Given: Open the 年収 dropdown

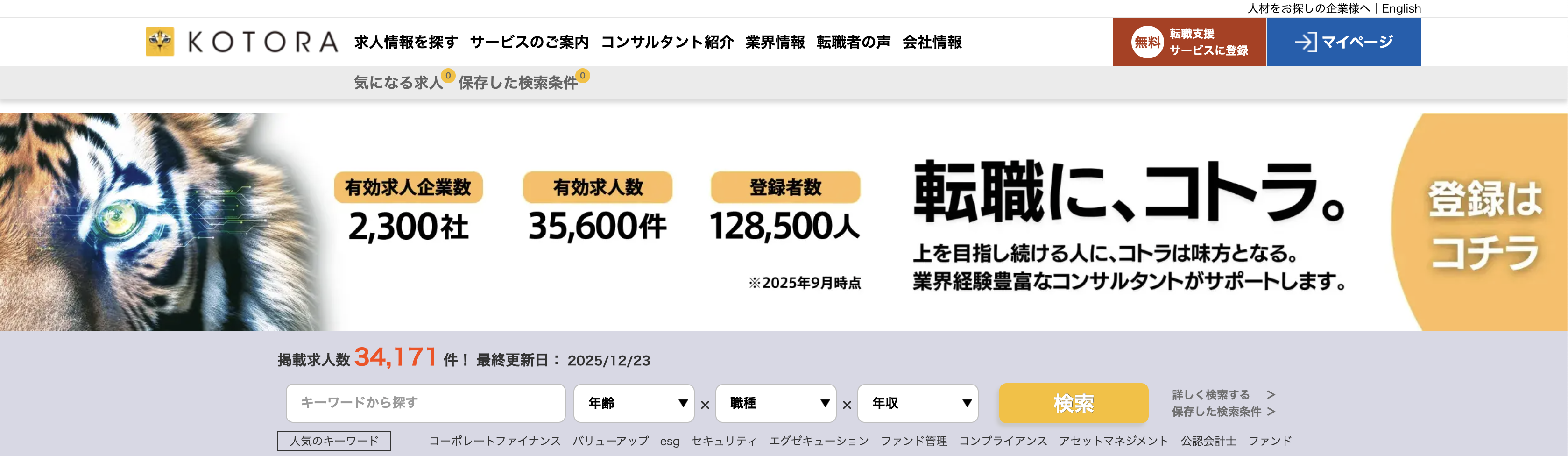Looking at the screenshot, I should pyautogui.click(x=917, y=403).
